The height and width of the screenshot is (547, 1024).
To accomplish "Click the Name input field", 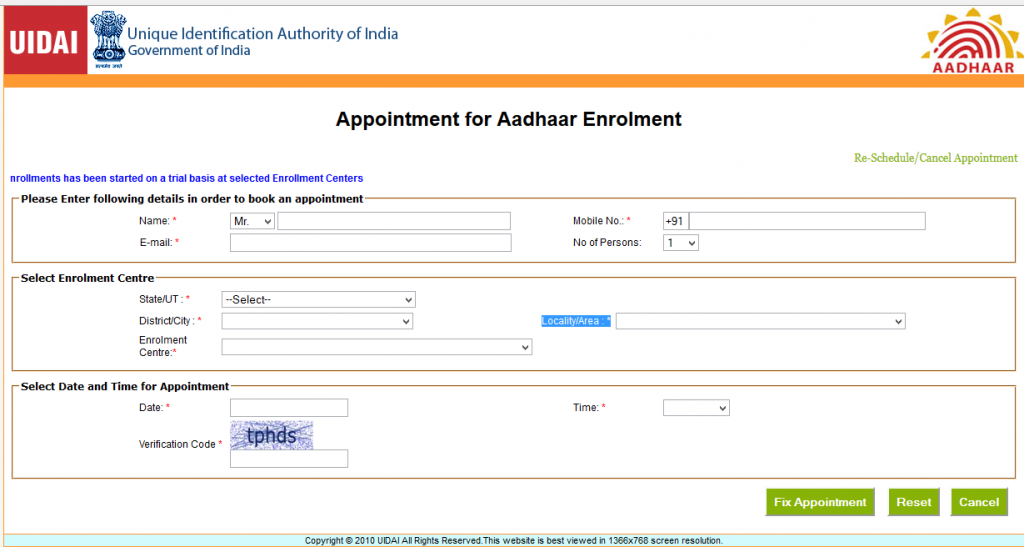I will point(394,221).
